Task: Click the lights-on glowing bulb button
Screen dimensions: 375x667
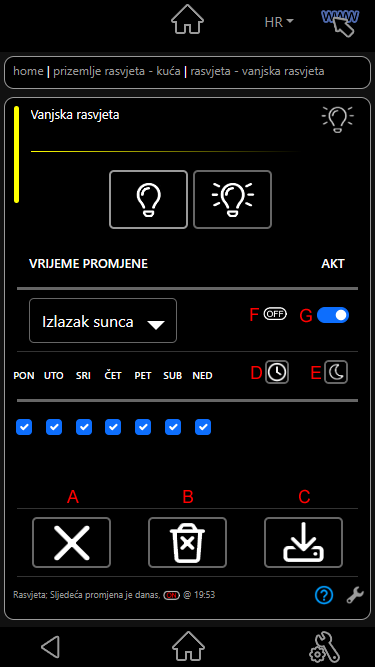Action: [233, 200]
